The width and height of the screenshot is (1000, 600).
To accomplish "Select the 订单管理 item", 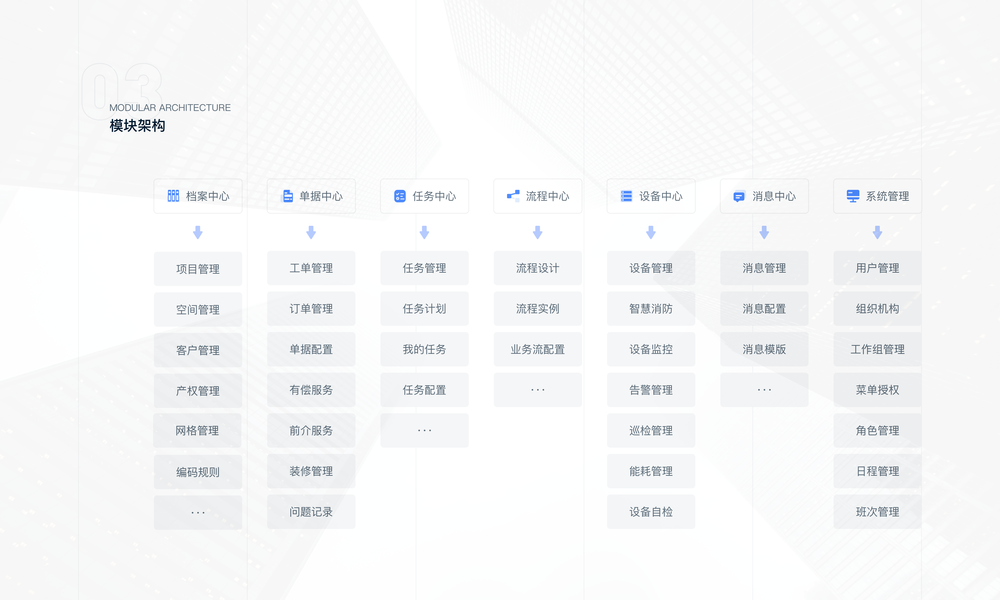I will click(311, 309).
